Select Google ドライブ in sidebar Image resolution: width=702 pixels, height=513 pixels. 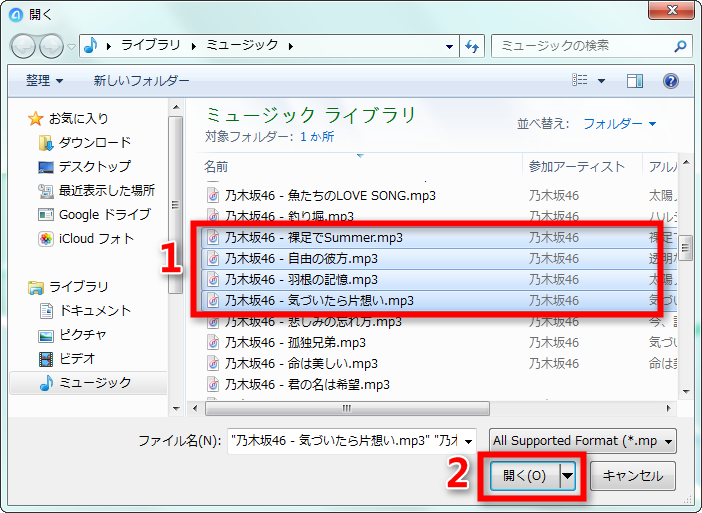pos(105,214)
